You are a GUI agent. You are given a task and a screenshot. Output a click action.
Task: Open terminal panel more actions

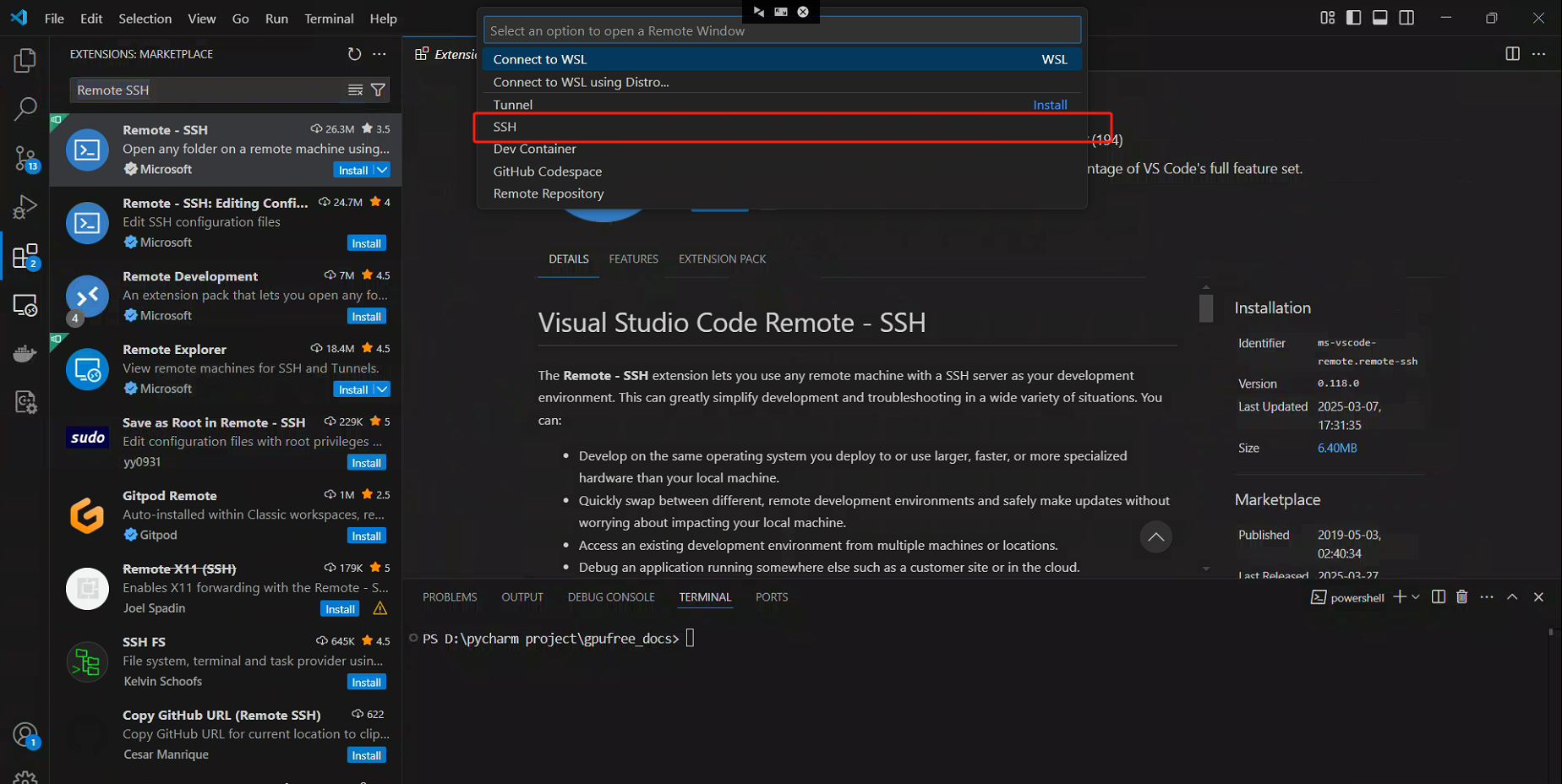point(1487,597)
